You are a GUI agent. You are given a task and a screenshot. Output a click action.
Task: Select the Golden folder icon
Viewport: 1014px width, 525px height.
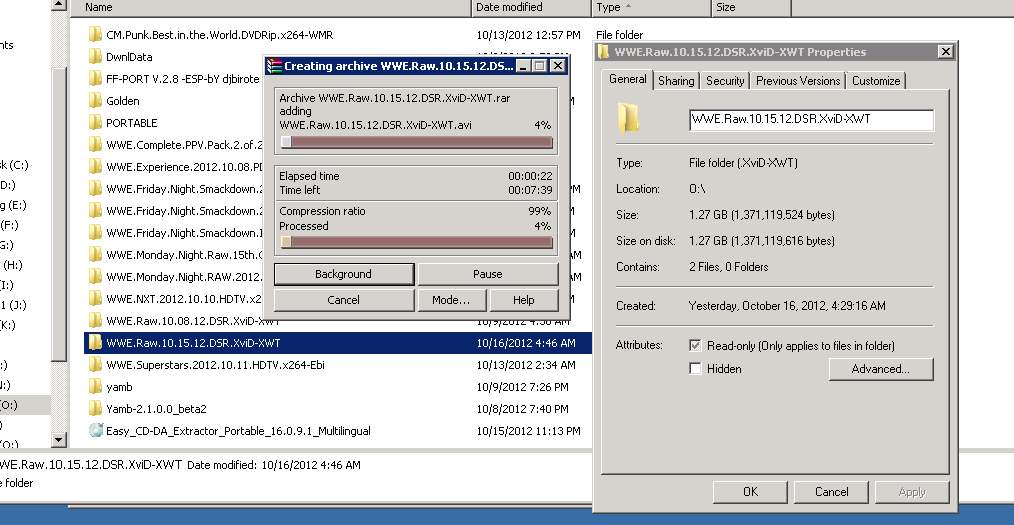click(x=95, y=100)
